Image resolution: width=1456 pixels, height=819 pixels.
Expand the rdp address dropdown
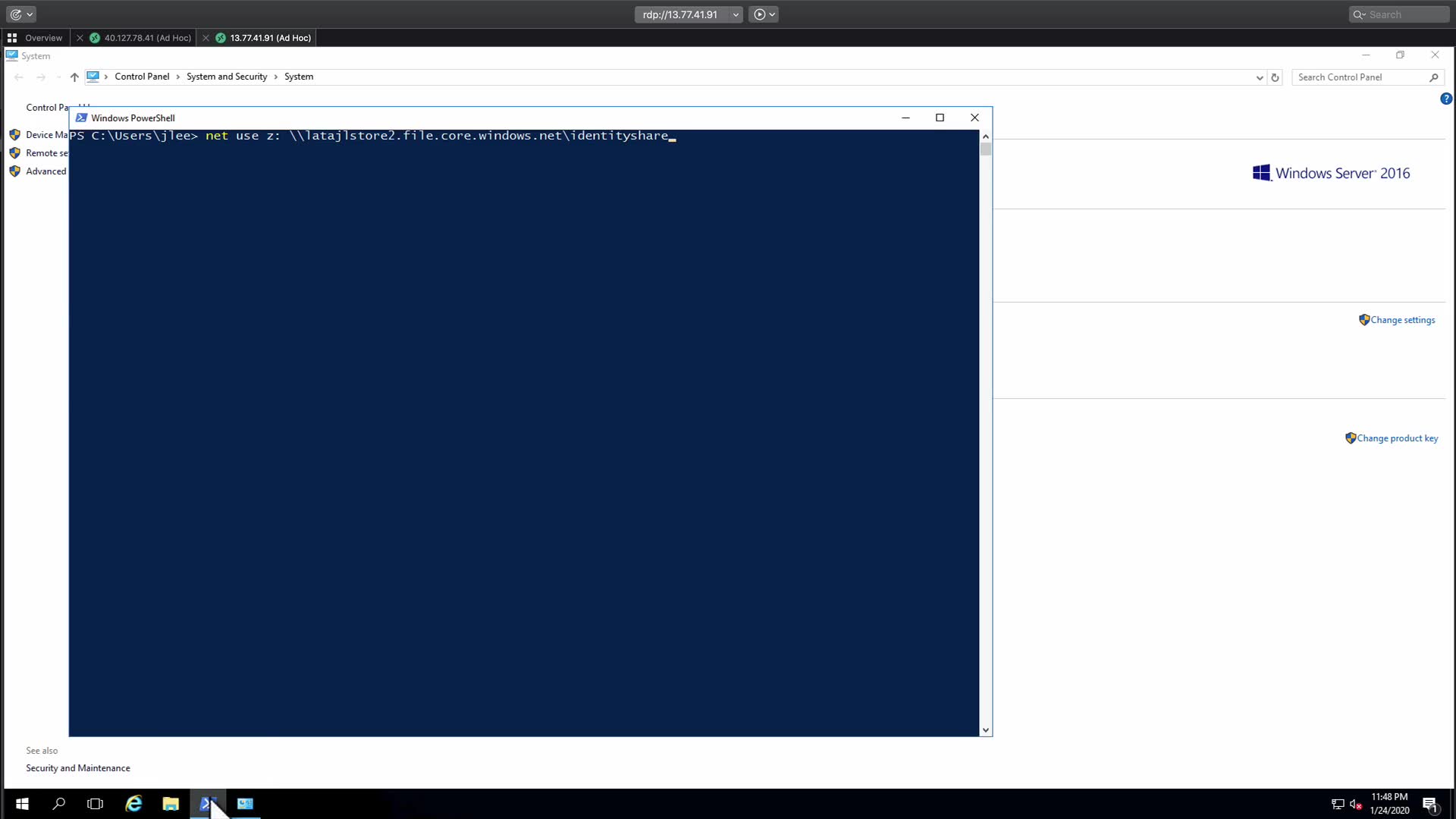click(x=736, y=14)
